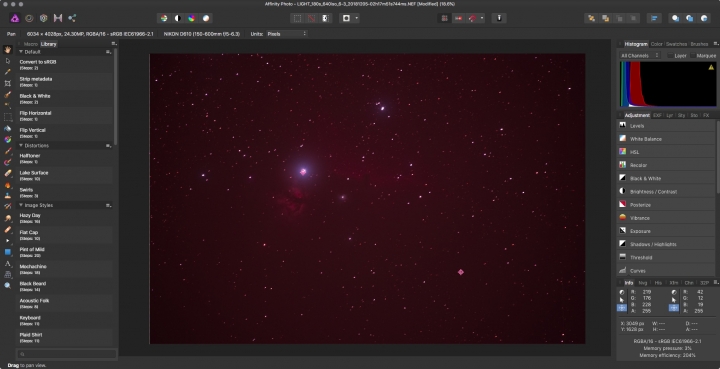Open the Snapping options dropdown arrow
Viewport: 720px width, 369px height.
click(482, 18)
